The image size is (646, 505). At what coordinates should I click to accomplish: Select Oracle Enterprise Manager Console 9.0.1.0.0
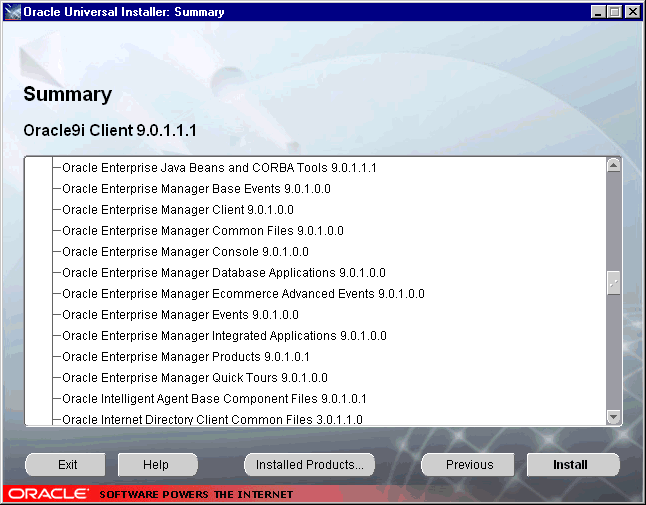click(x=185, y=252)
